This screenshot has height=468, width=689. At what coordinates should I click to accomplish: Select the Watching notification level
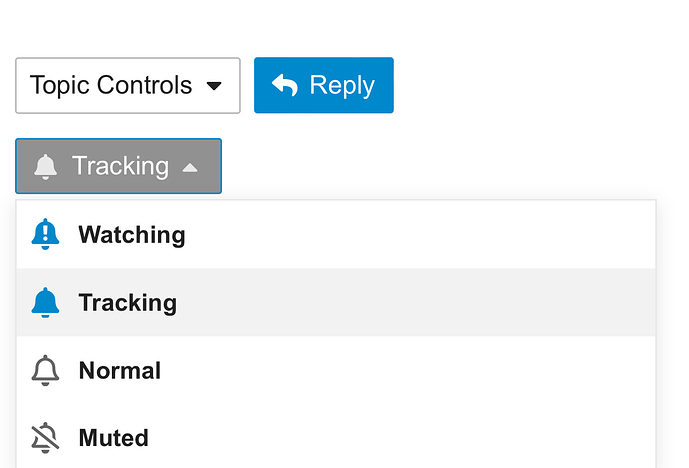(x=132, y=235)
